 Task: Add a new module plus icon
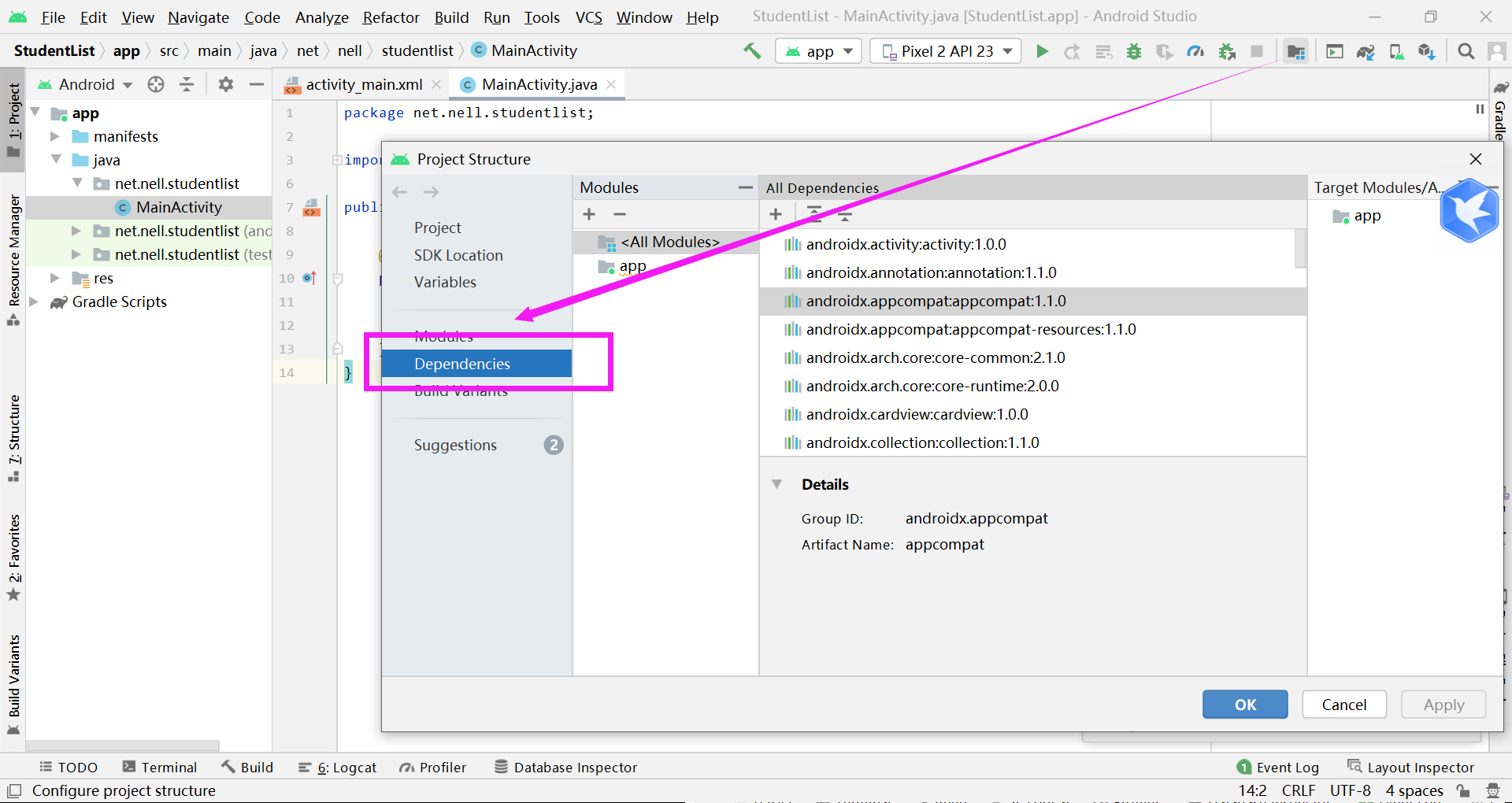click(x=589, y=214)
